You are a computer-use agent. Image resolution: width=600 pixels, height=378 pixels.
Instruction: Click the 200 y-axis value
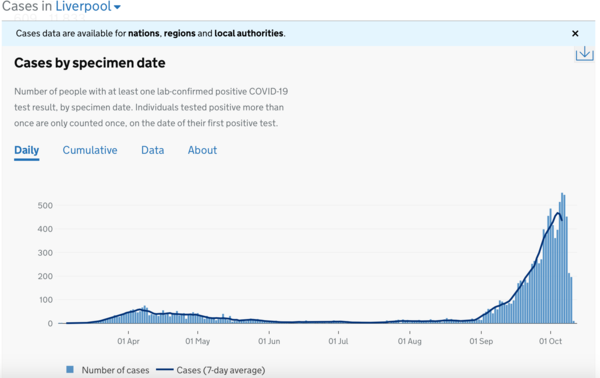45,277
